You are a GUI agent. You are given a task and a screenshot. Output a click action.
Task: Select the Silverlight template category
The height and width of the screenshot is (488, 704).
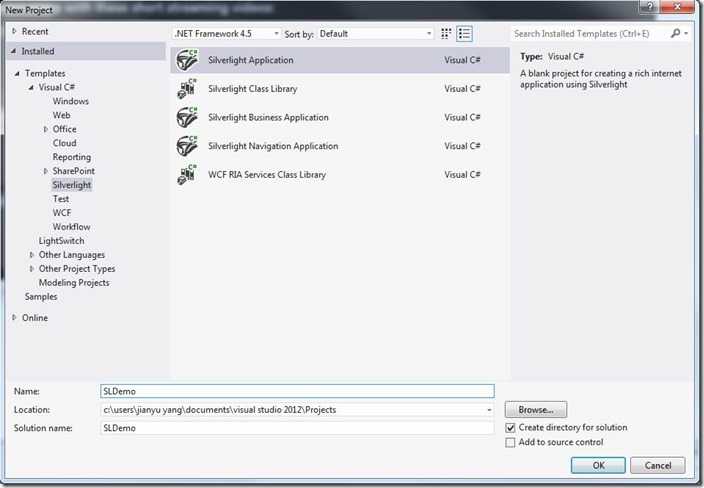tap(71, 185)
